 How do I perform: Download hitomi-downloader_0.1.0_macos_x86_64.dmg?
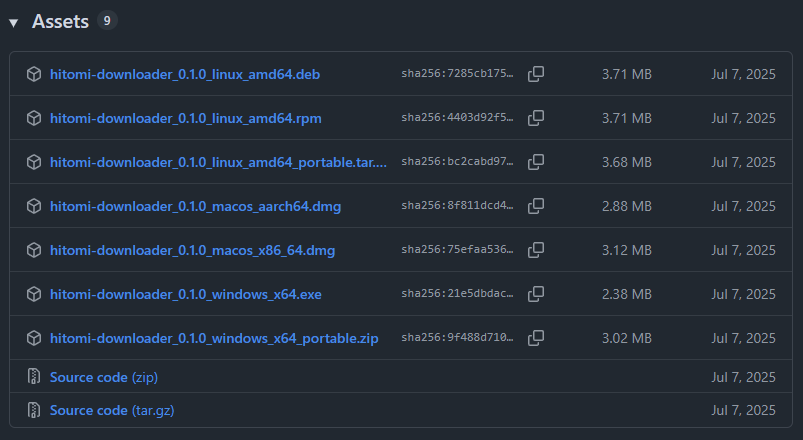pyautogui.click(x=192, y=250)
